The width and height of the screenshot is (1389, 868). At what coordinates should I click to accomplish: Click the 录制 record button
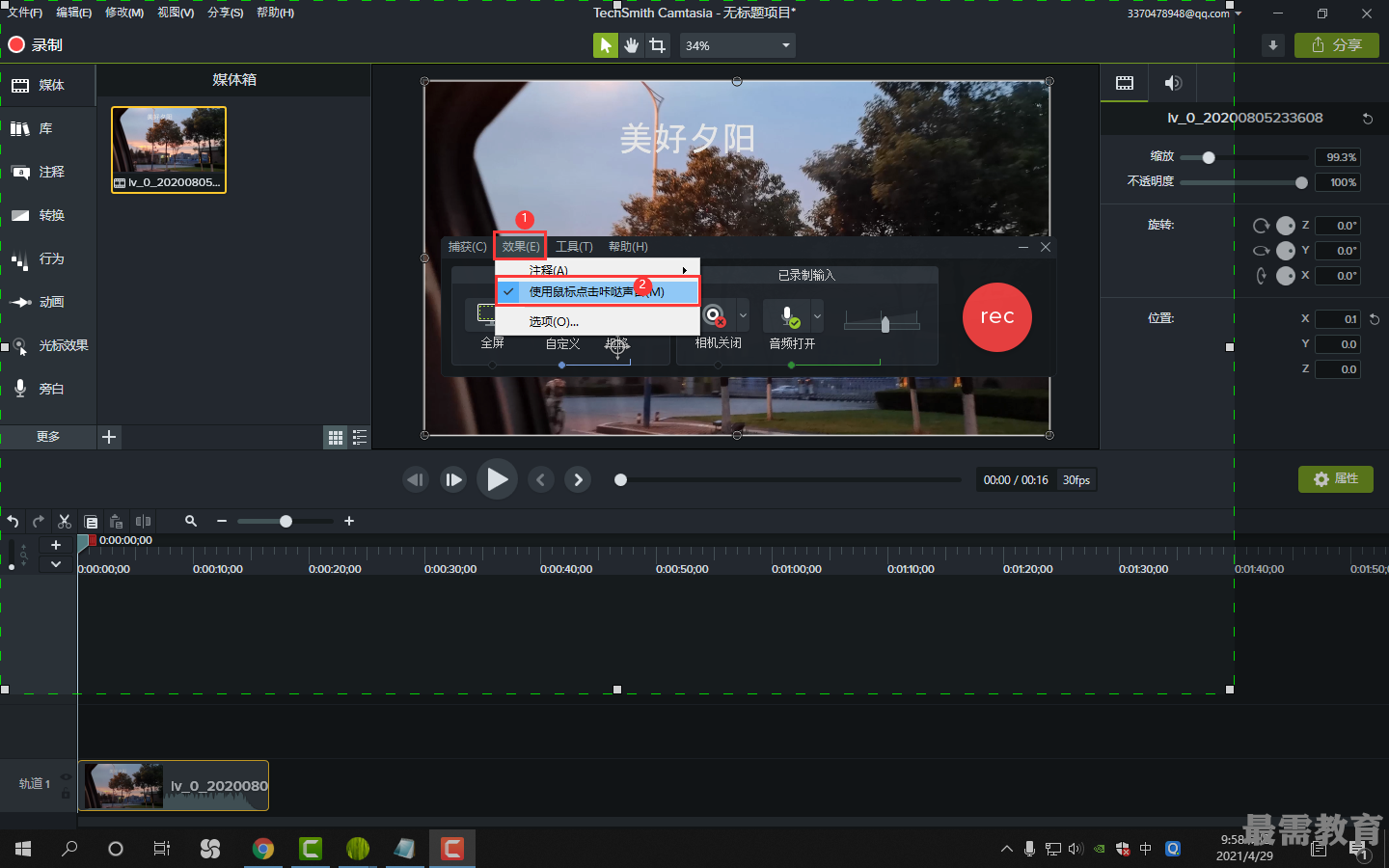click(x=36, y=44)
